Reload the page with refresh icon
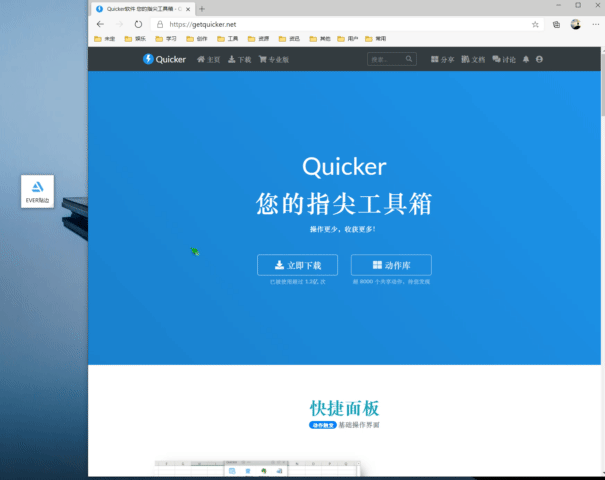 point(138,24)
